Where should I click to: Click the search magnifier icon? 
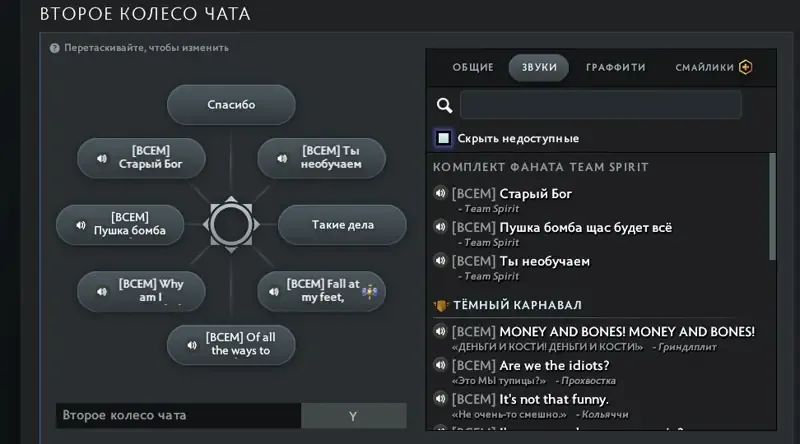(x=444, y=106)
